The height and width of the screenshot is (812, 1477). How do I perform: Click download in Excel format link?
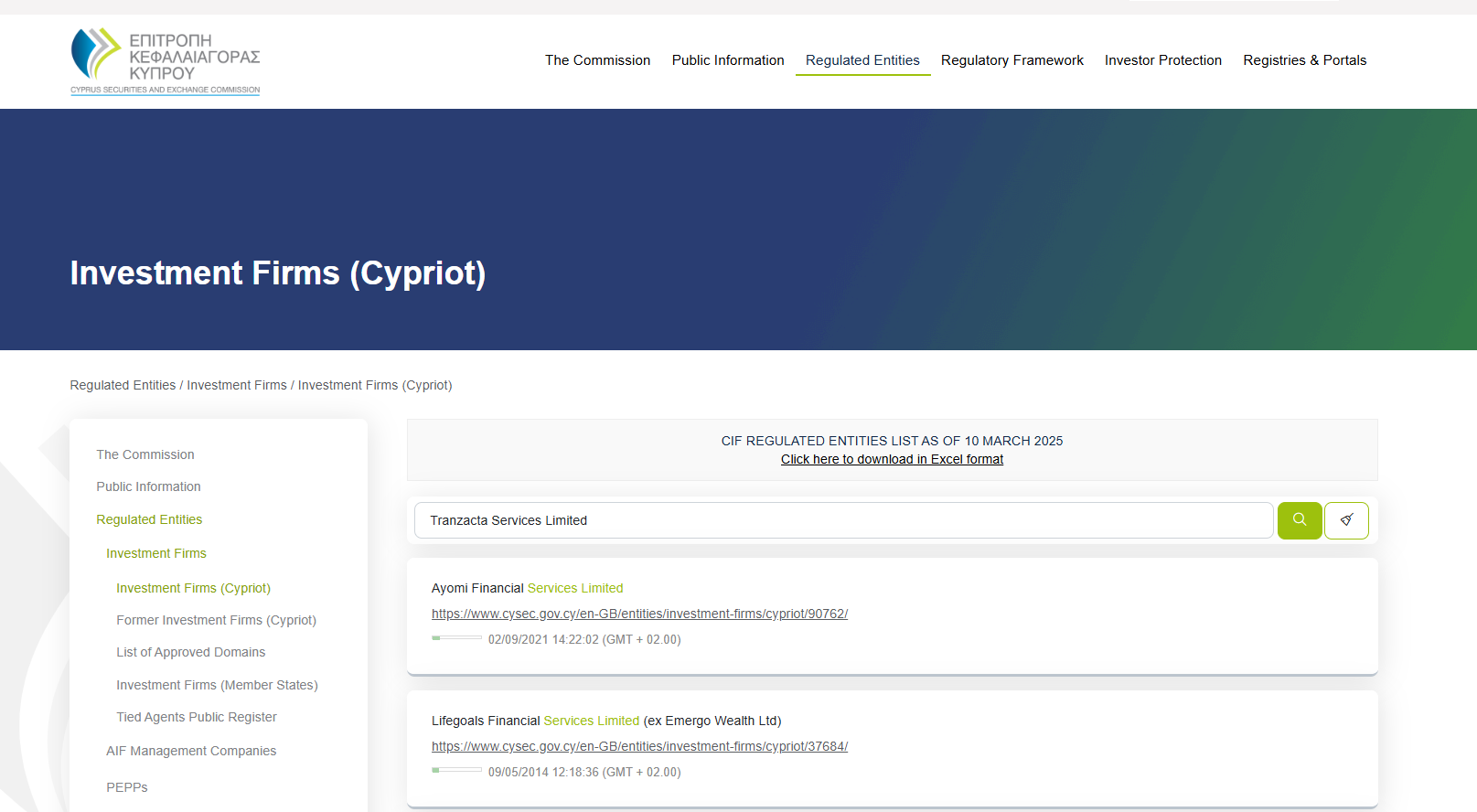892,459
